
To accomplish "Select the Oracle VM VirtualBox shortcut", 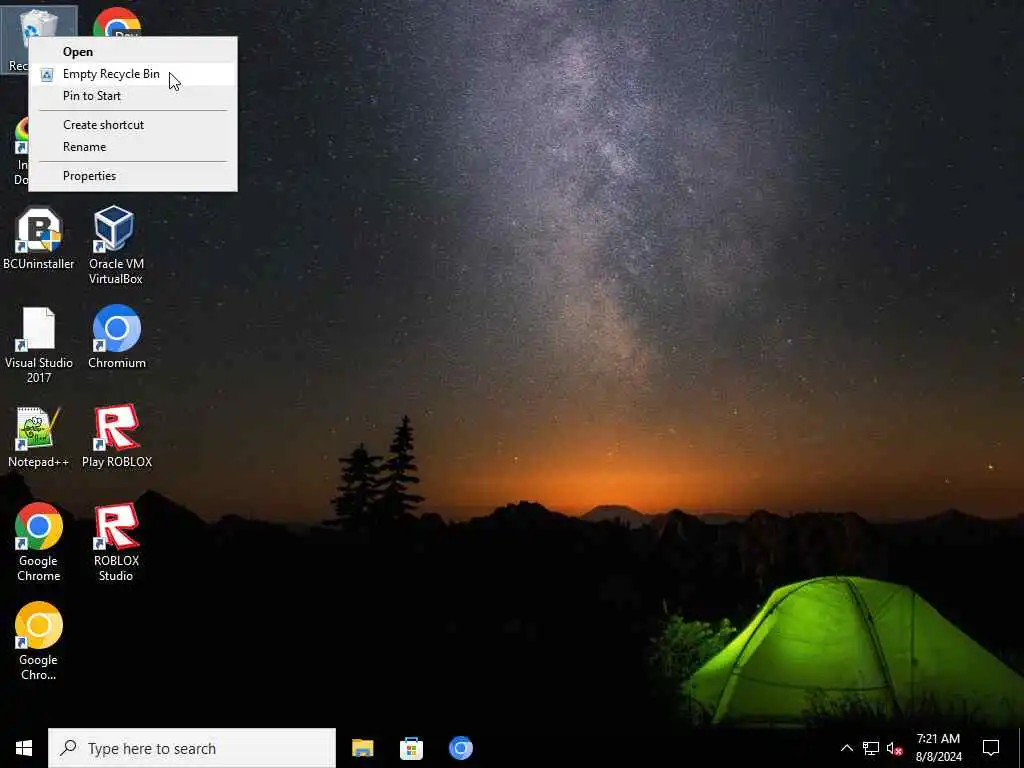I will point(116,245).
